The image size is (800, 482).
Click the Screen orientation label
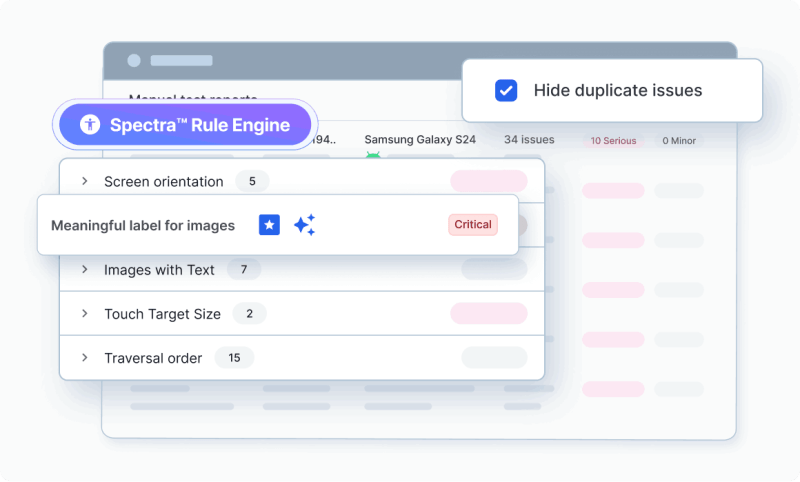[x=164, y=182]
